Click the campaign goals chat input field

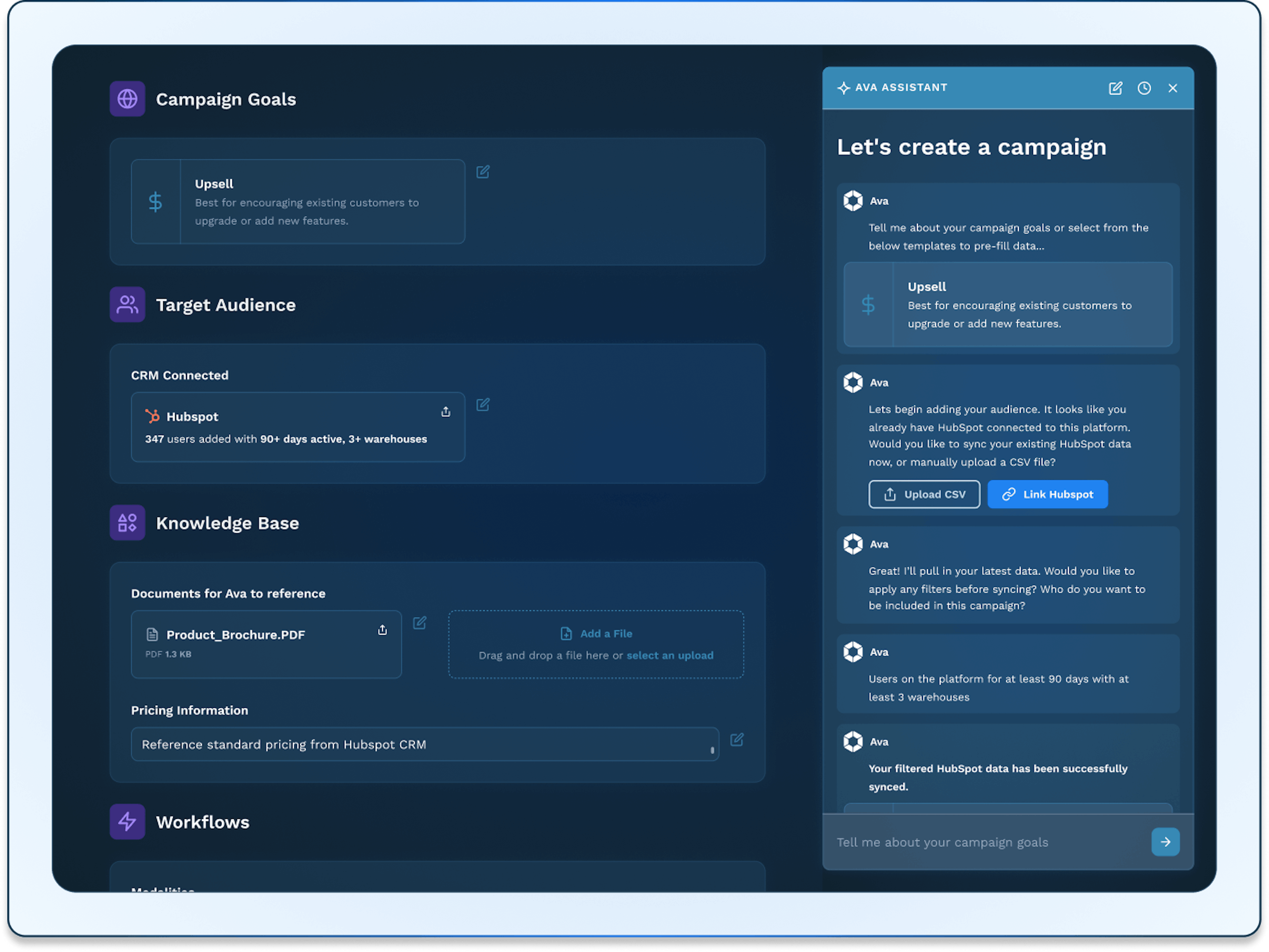(975, 842)
